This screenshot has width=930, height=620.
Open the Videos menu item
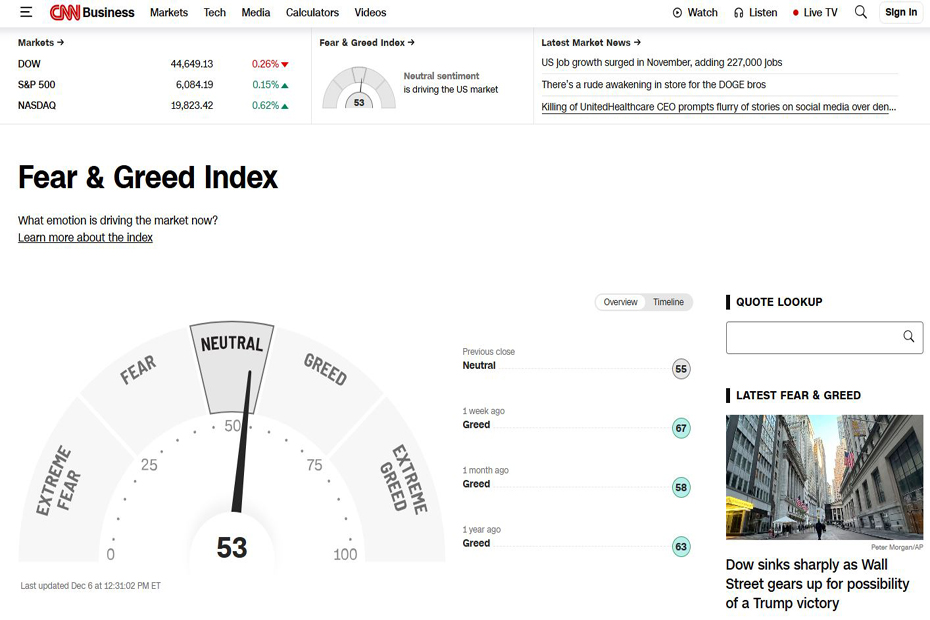pos(370,12)
